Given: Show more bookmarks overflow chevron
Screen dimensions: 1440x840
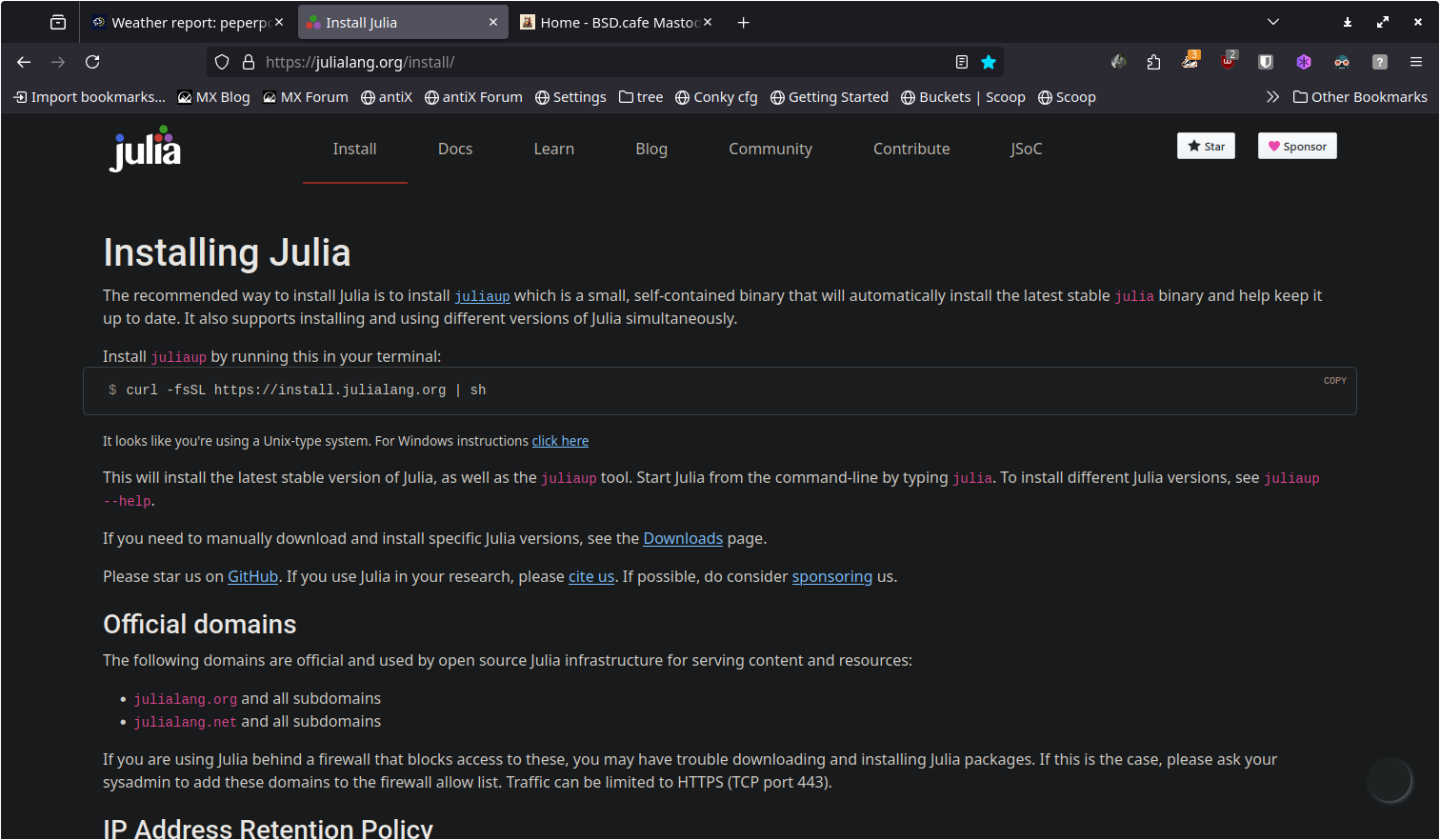Looking at the screenshot, I should tap(1272, 97).
